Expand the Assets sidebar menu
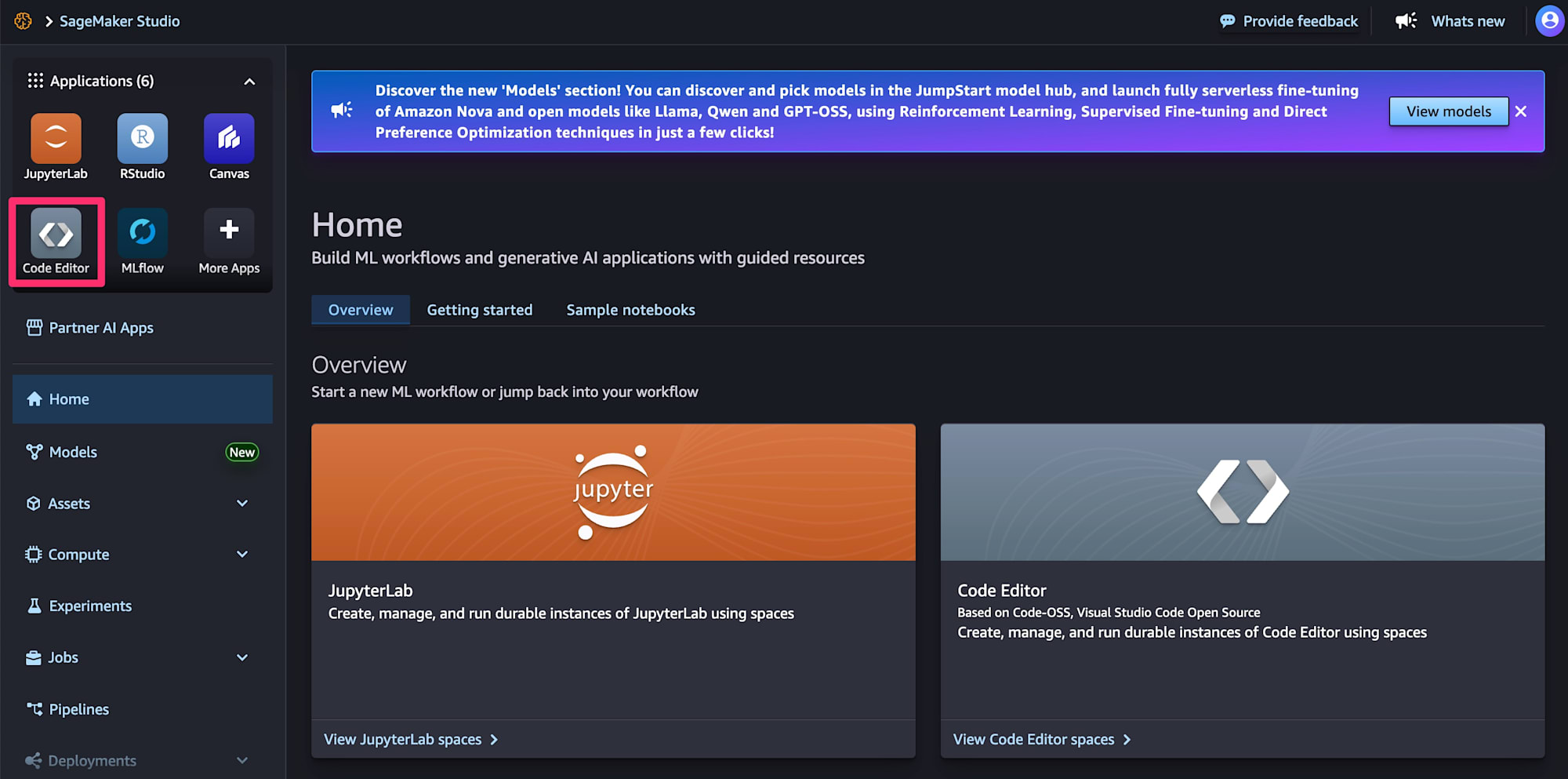Image resolution: width=1568 pixels, height=779 pixels. pos(242,504)
